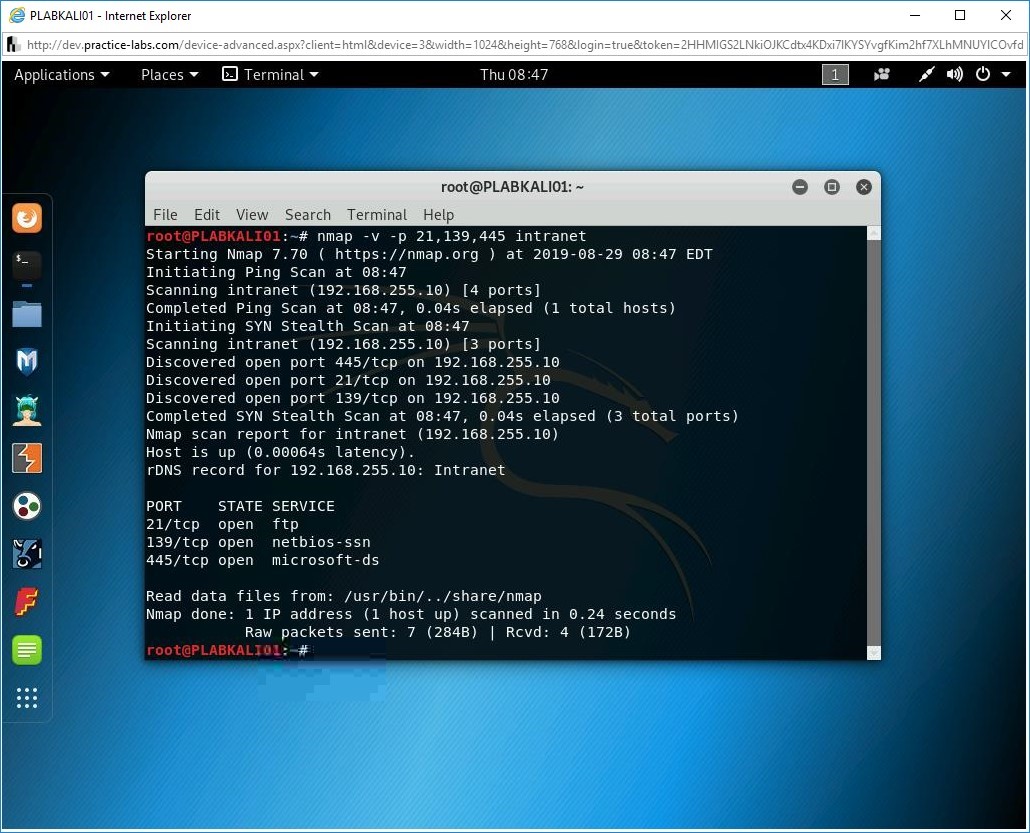Expand the Terminal app menu in top bar
The height and width of the screenshot is (833, 1030).
click(x=270, y=75)
